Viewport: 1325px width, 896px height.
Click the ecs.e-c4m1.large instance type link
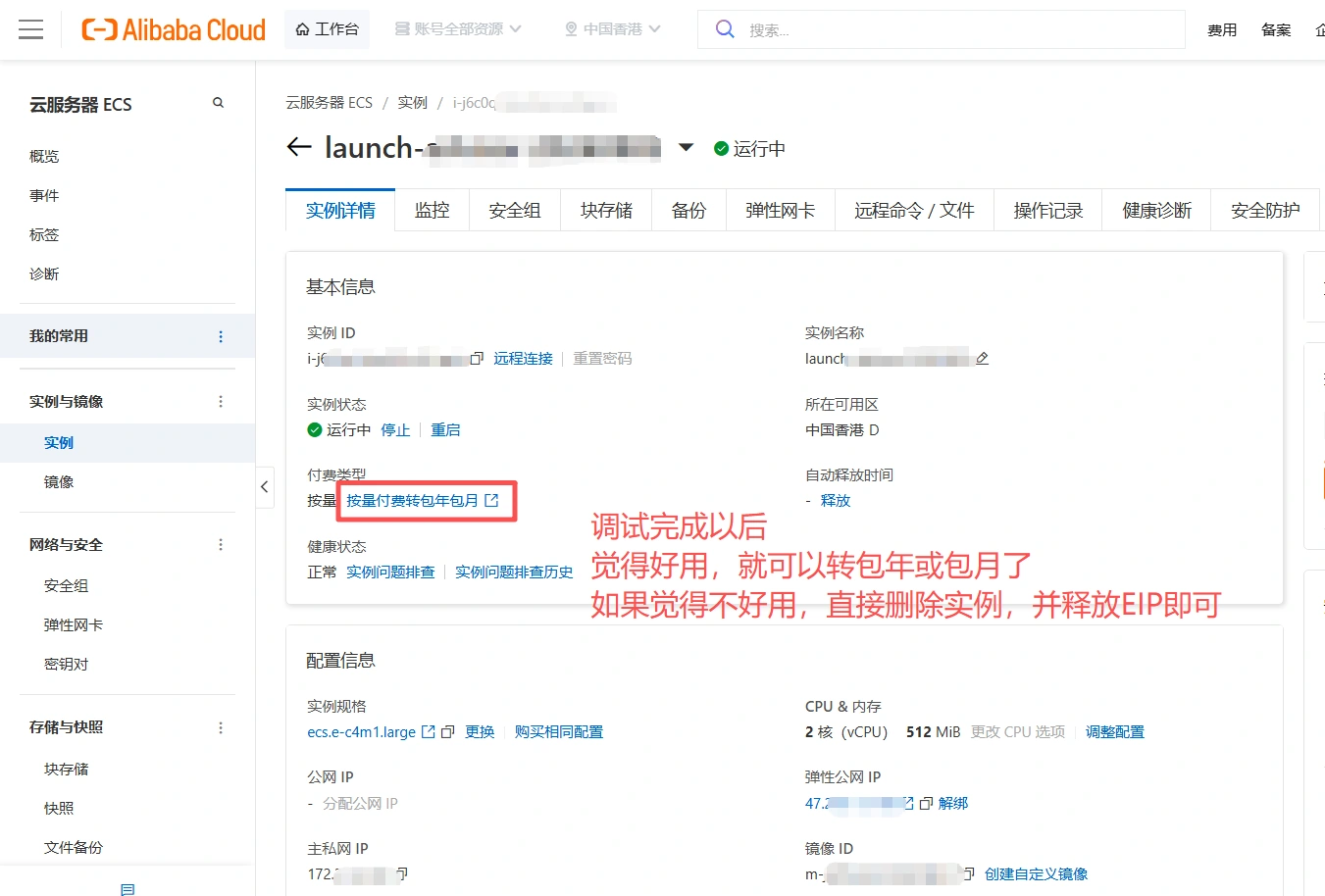pyautogui.click(x=361, y=732)
